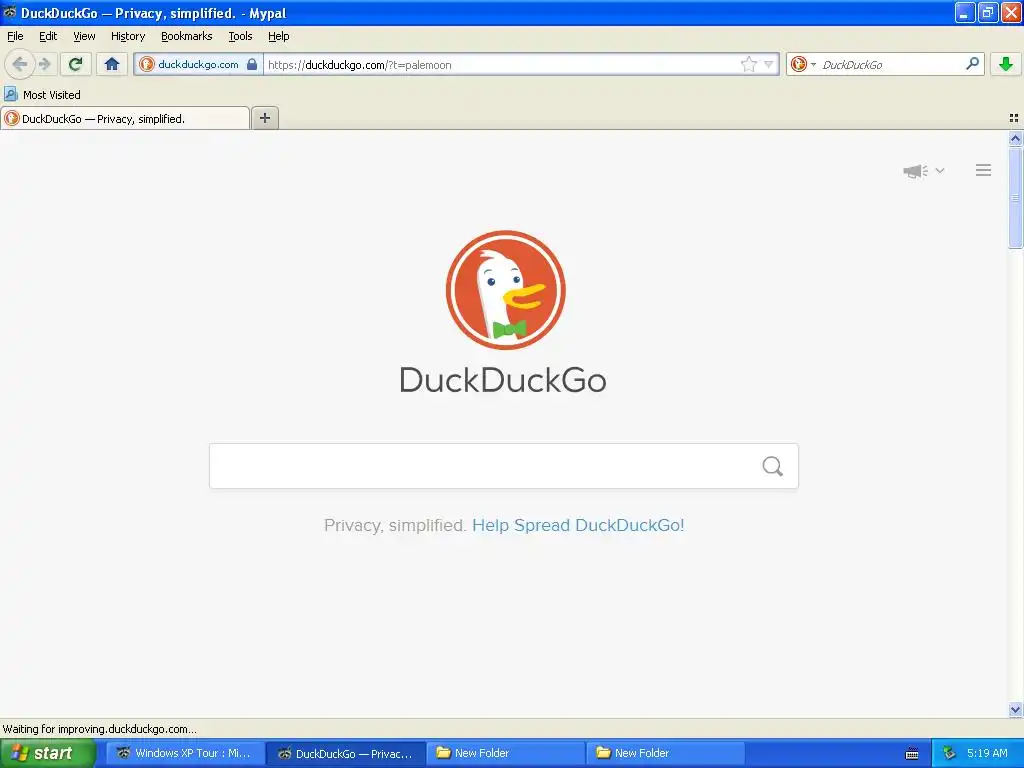The height and width of the screenshot is (768, 1024).
Task: Click the duckduckgo.com site identity button
Action: 198,64
